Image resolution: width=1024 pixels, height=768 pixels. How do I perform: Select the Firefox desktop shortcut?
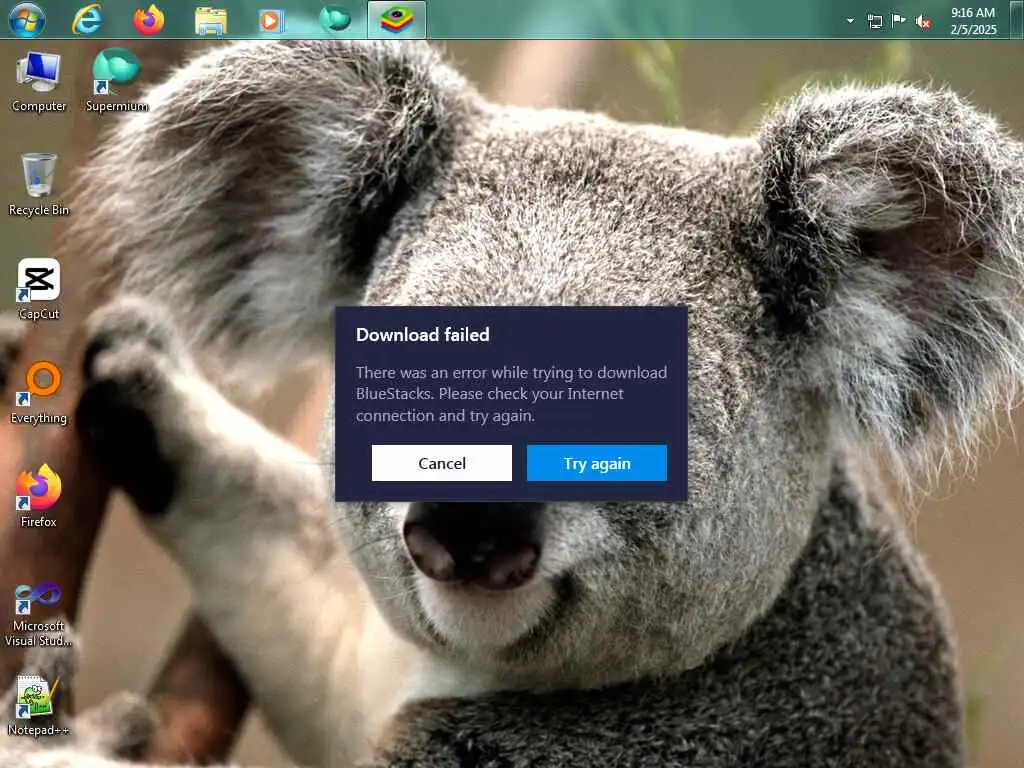pyautogui.click(x=39, y=496)
